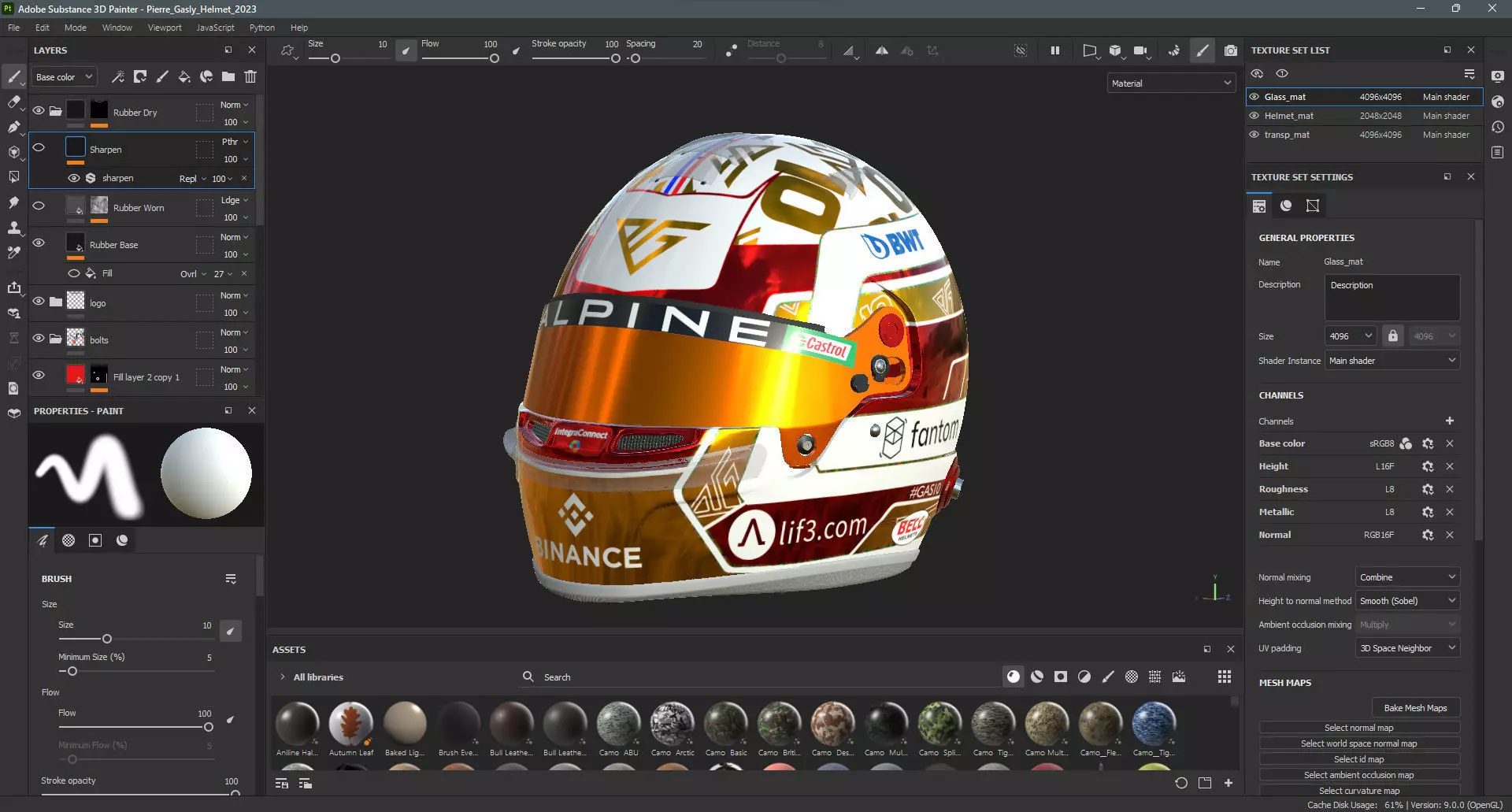This screenshot has width=1512, height=812.
Task: Open Rubber Worn blend mode Ldge dropdown
Action: 234,200
